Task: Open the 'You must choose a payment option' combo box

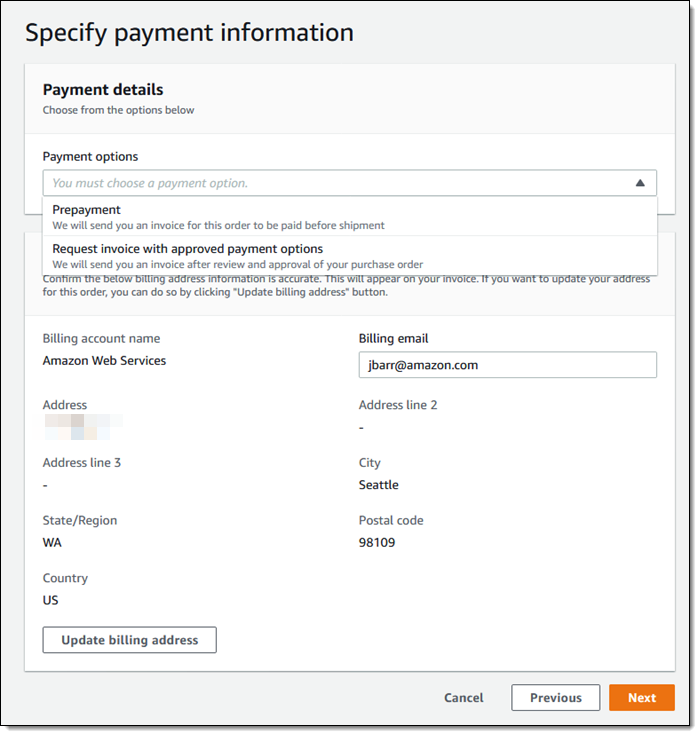Action: coord(340,183)
